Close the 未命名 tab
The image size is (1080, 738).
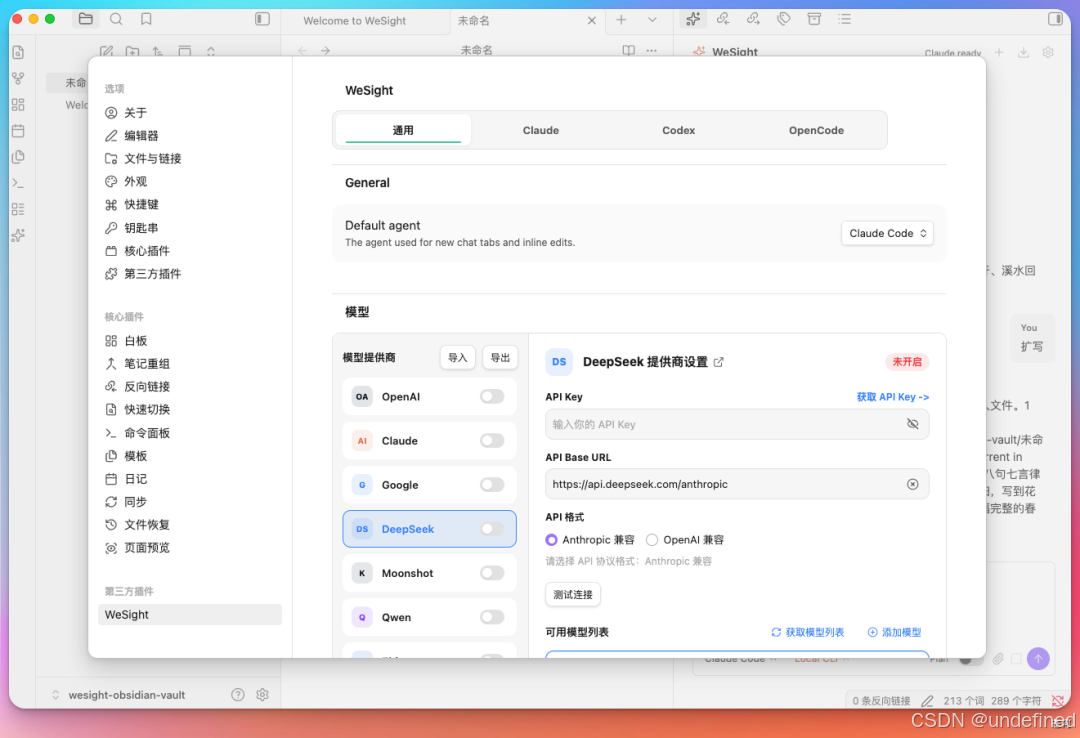(x=592, y=21)
